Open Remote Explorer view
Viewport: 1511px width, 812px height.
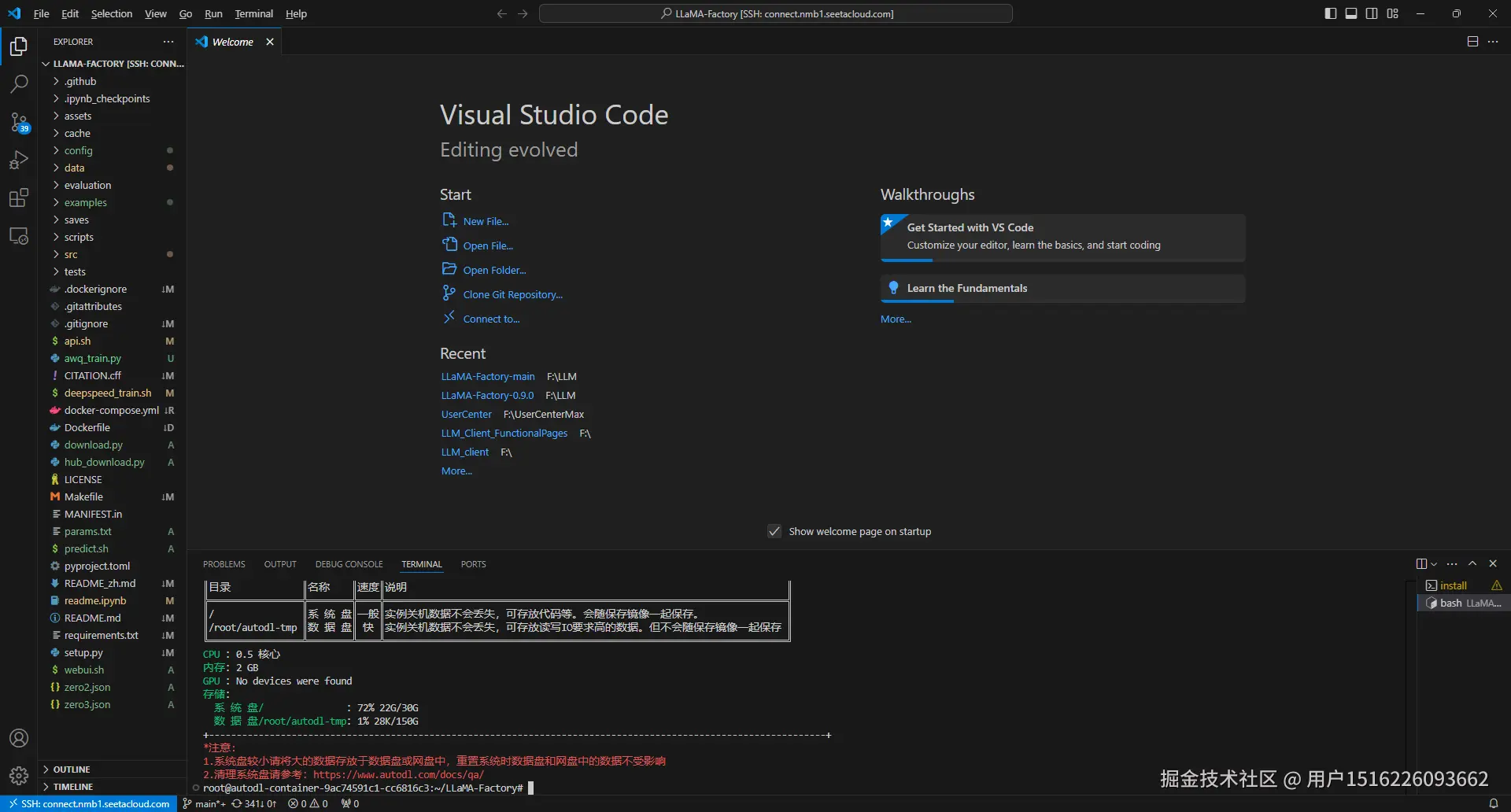pos(19,235)
